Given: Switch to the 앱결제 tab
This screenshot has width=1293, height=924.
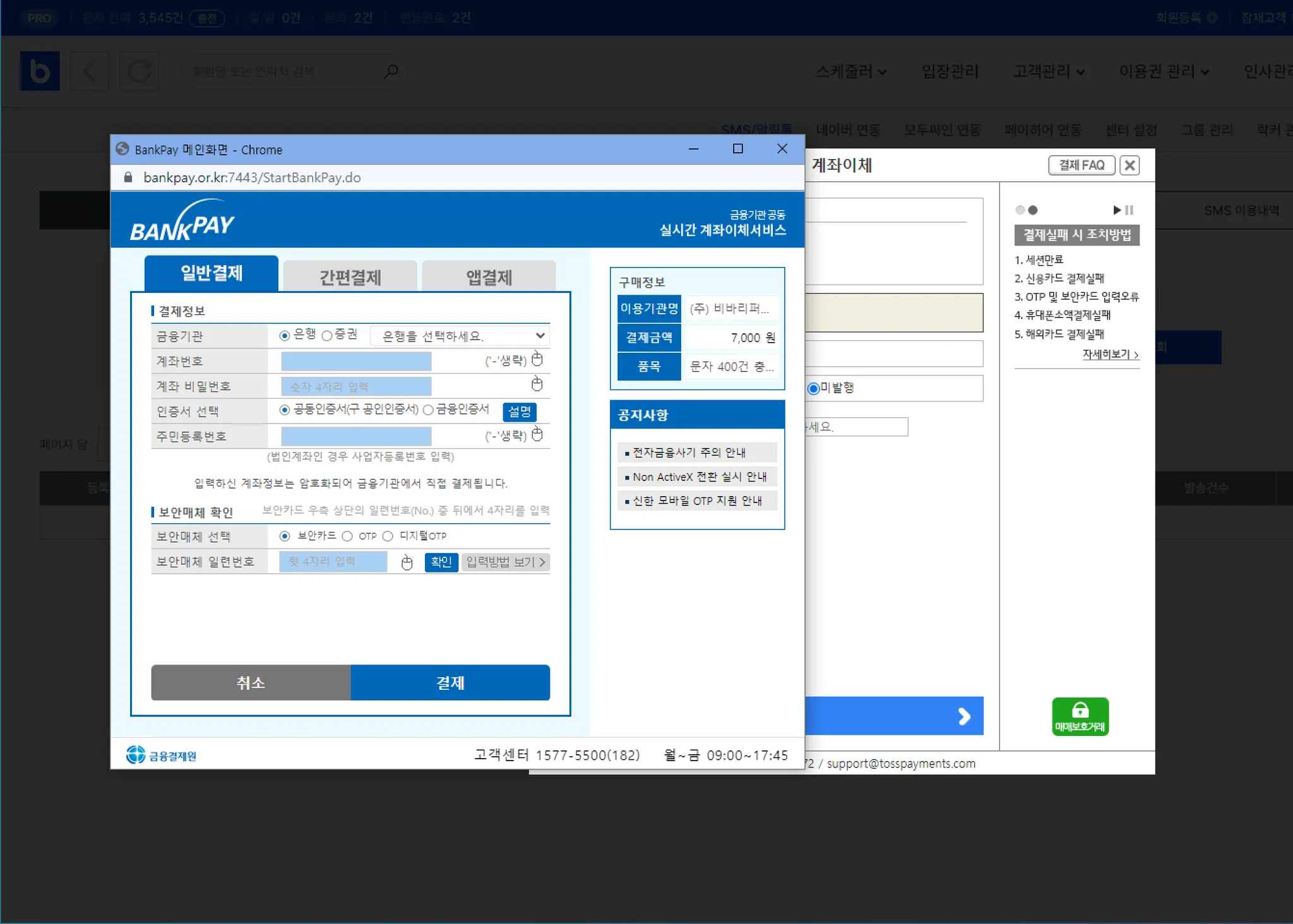Looking at the screenshot, I should point(489,276).
